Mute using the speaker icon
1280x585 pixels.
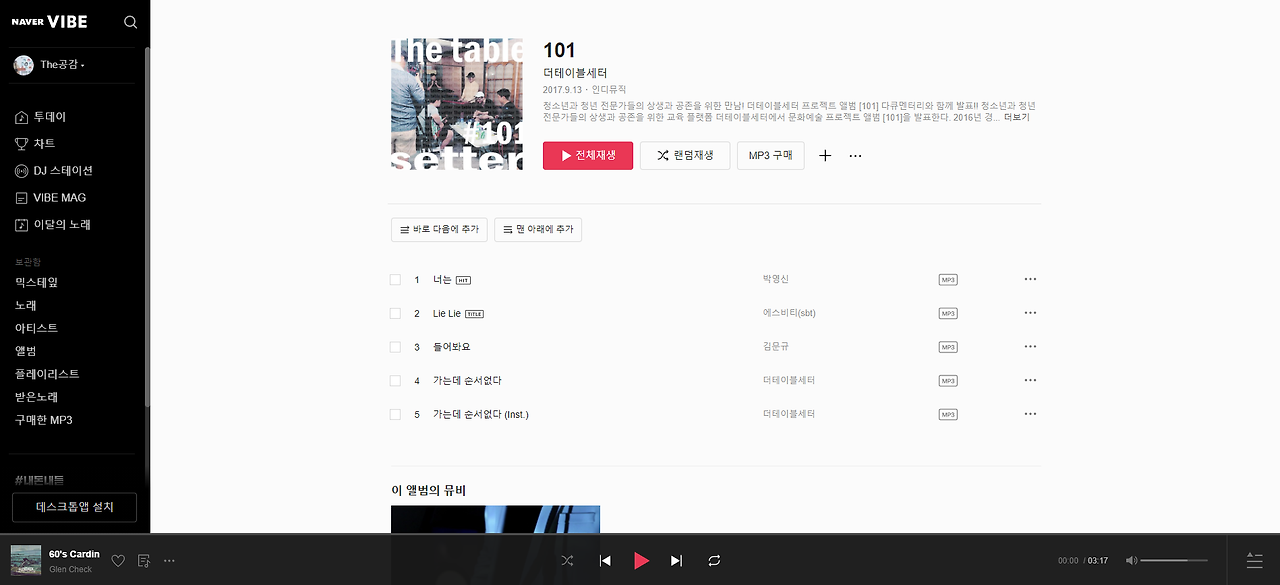point(1131,561)
